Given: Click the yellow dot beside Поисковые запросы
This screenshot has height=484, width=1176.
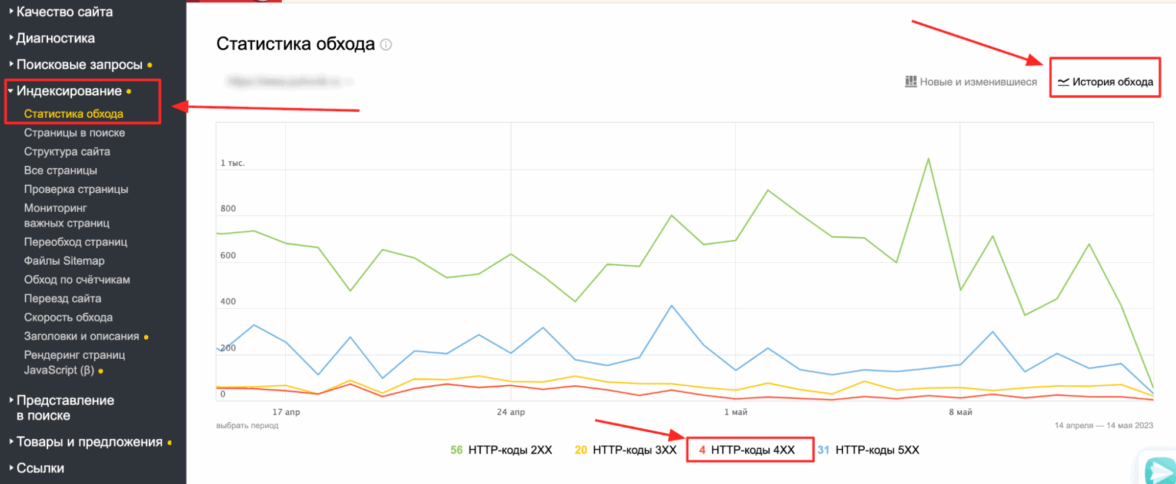Looking at the screenshot, I should [x=150, y=65].
